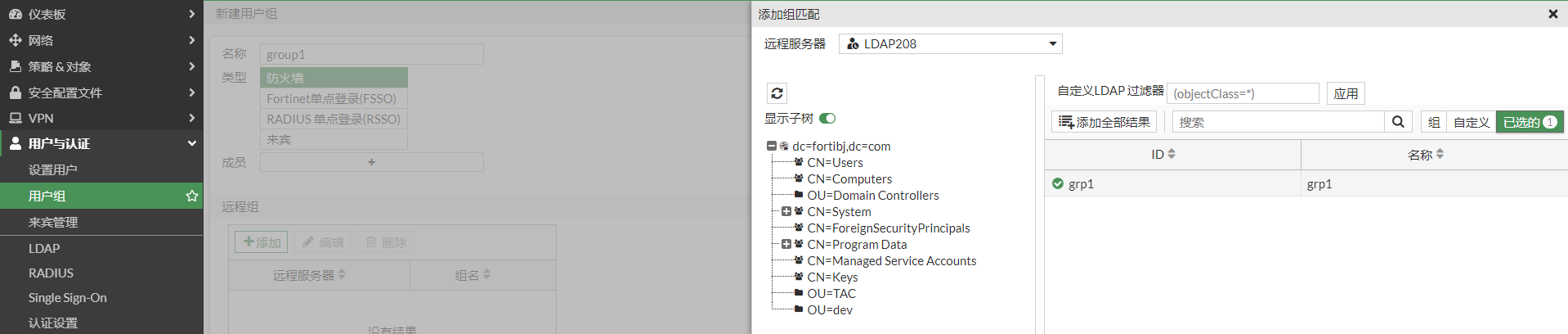
Task: Click the ID column sort icon
Action: [x=1172, y=154]
